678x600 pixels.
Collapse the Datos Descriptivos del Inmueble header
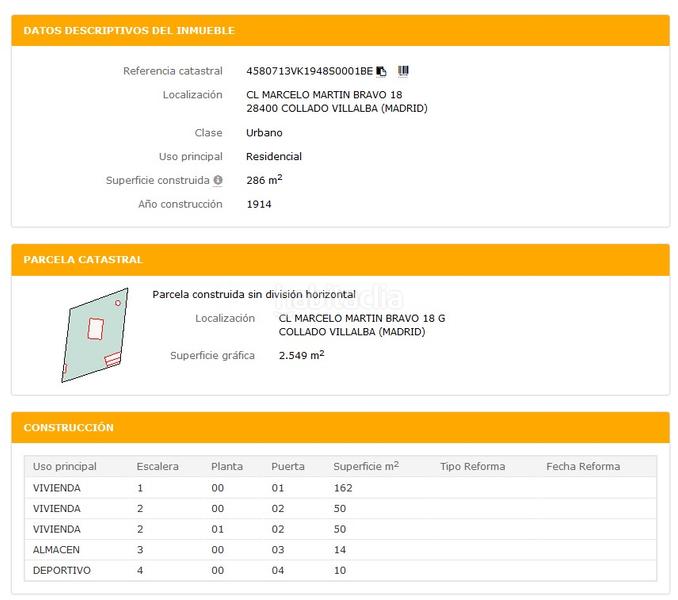point(340,31)
